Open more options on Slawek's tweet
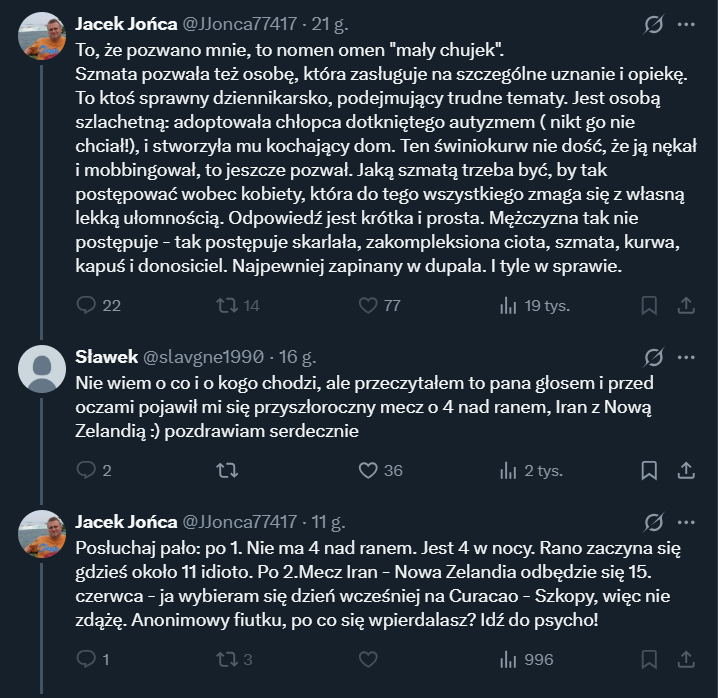 tap(686, 356)
